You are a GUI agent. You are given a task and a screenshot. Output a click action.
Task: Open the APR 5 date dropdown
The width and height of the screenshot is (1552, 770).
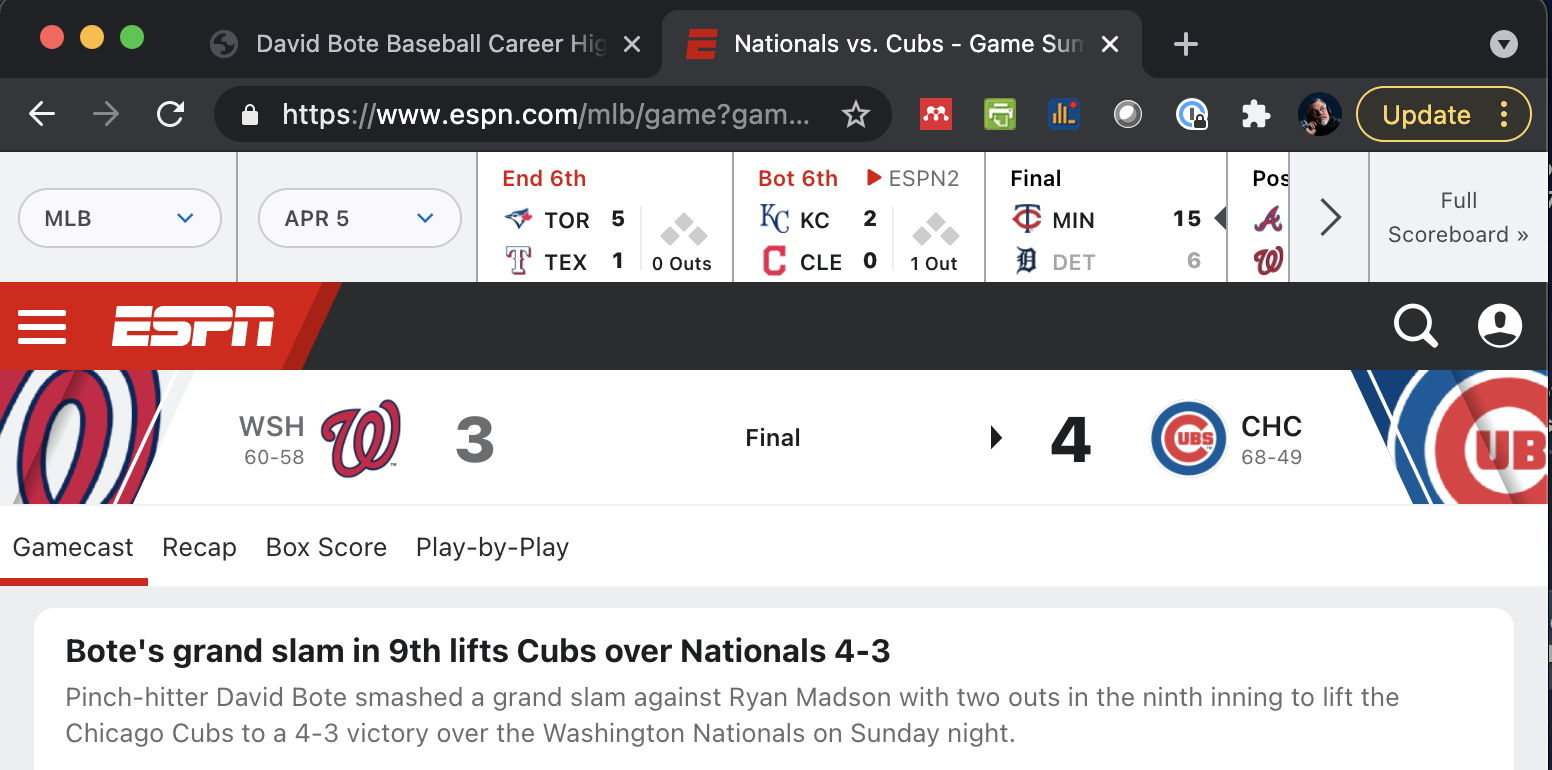coord(360,218)
